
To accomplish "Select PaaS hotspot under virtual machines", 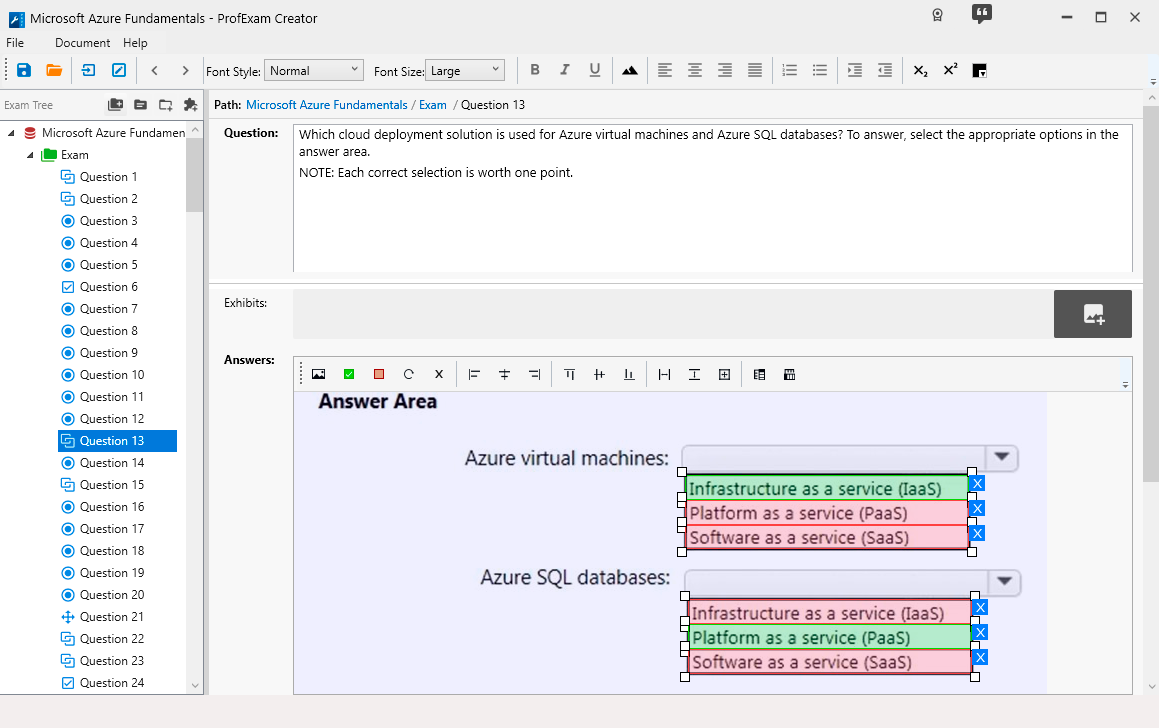I will click(x=827, y=513).
